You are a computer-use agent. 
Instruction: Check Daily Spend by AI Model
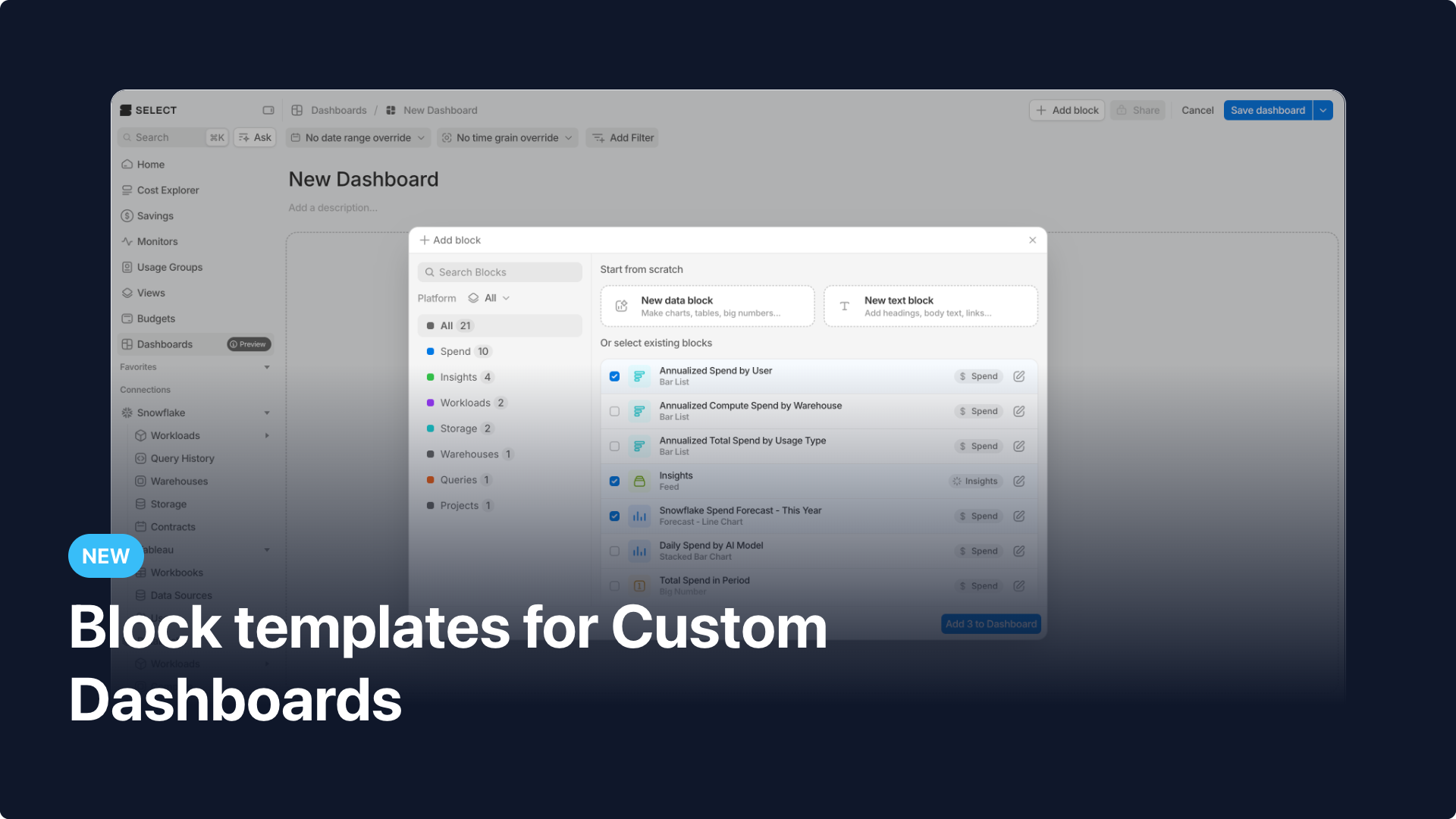pyautogui.click(x=614, y=551)
